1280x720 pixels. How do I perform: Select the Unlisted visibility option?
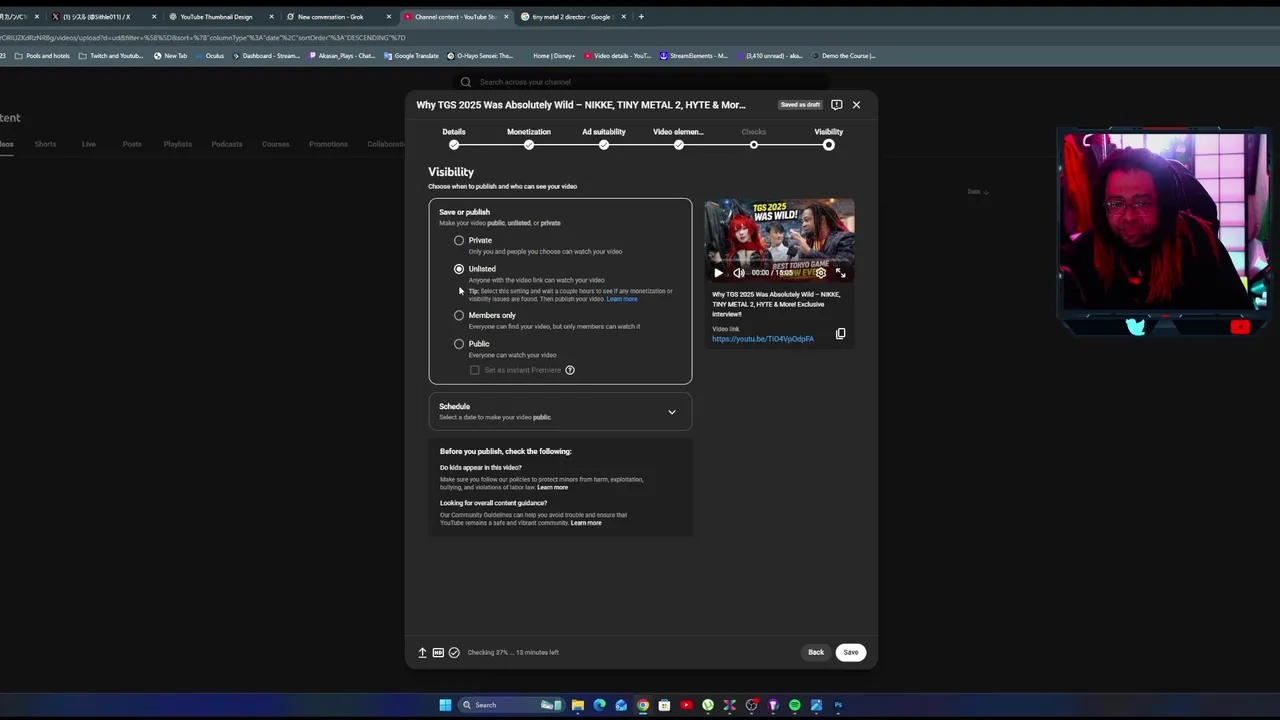click(459, 269)
